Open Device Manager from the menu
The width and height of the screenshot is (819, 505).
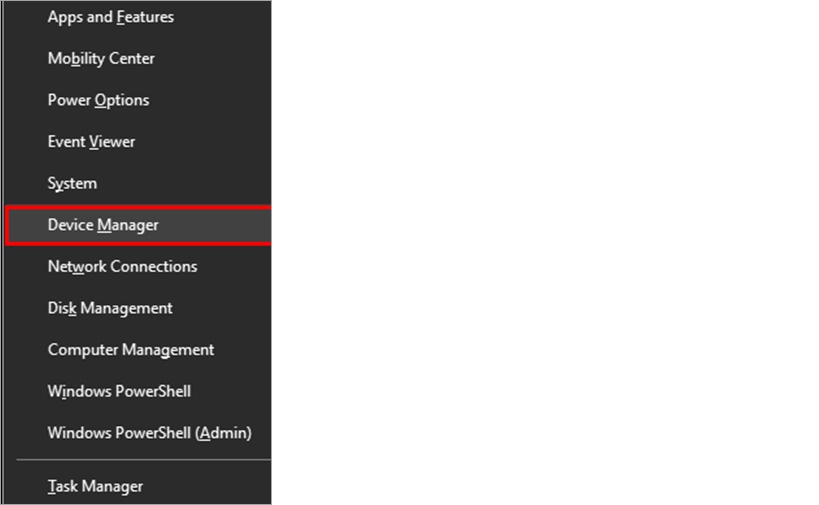pyautogui.click(x=138, y=225)
